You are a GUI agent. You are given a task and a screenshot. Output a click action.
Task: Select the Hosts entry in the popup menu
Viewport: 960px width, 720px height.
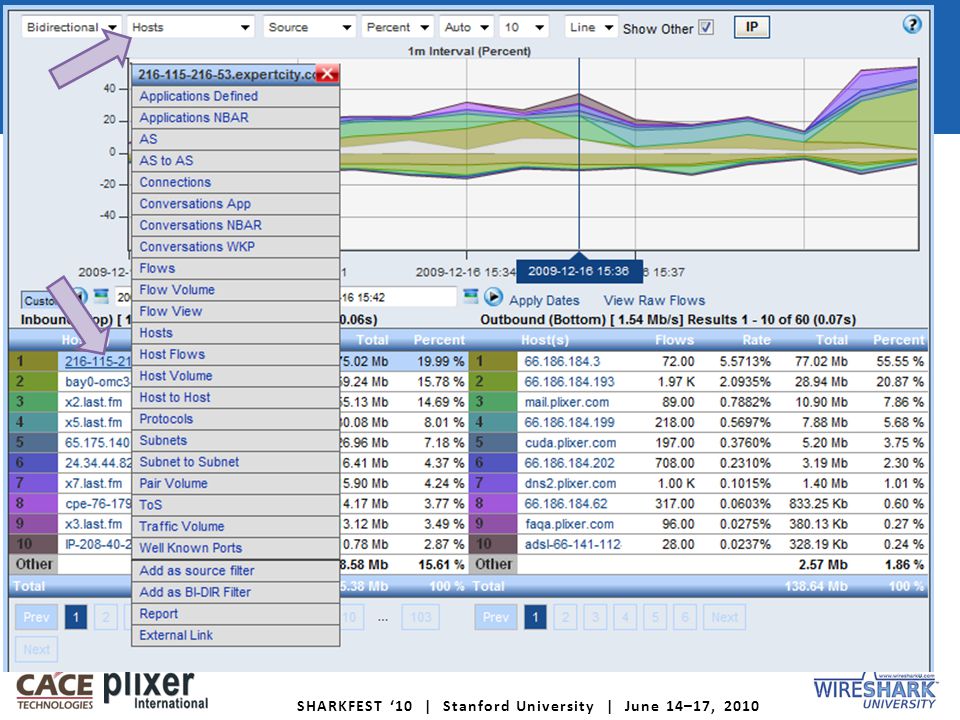pyautogui.click(x=236, y=332)
